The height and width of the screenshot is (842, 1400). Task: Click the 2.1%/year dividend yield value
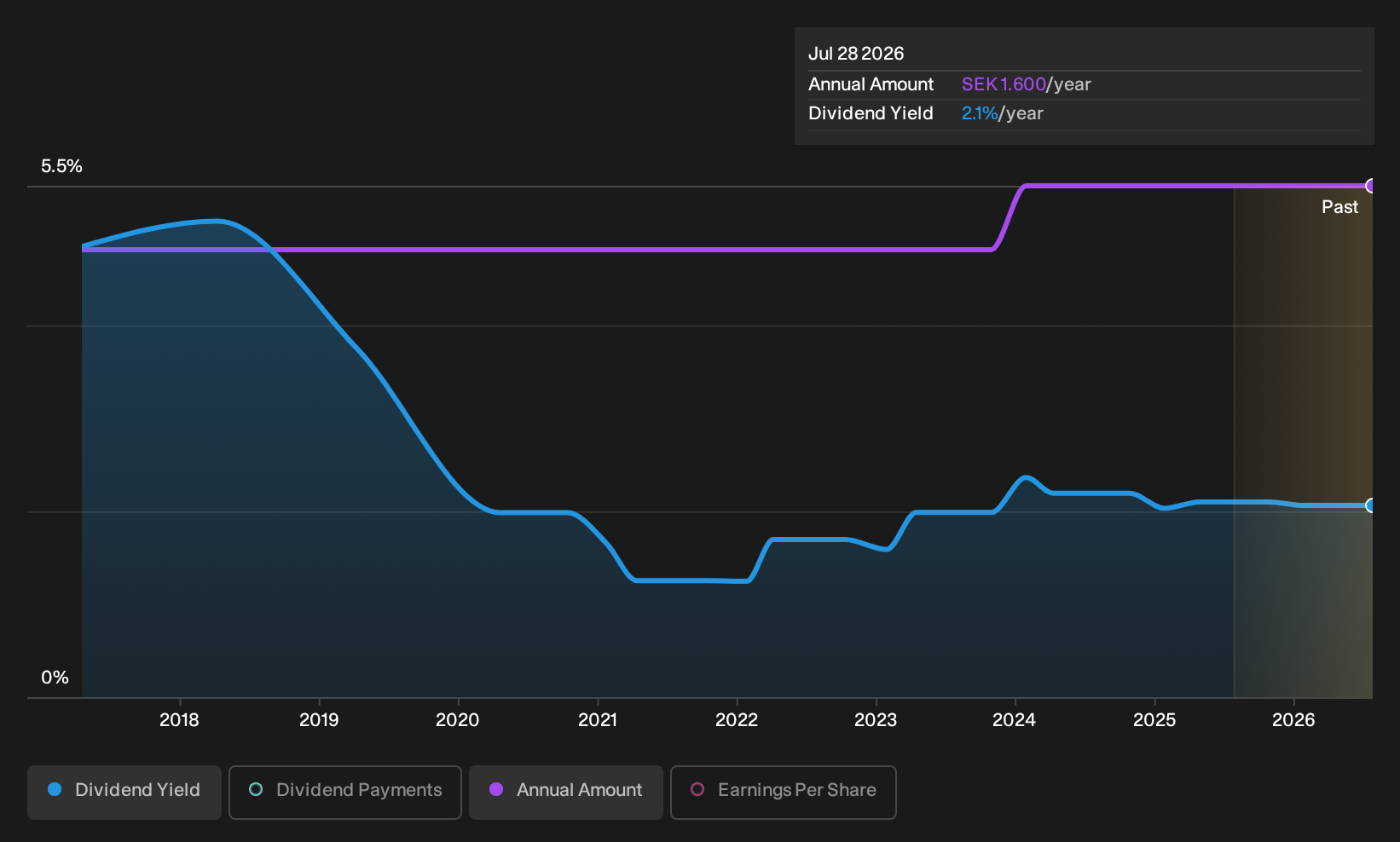pyautogui.click(x=1003, y=113)
